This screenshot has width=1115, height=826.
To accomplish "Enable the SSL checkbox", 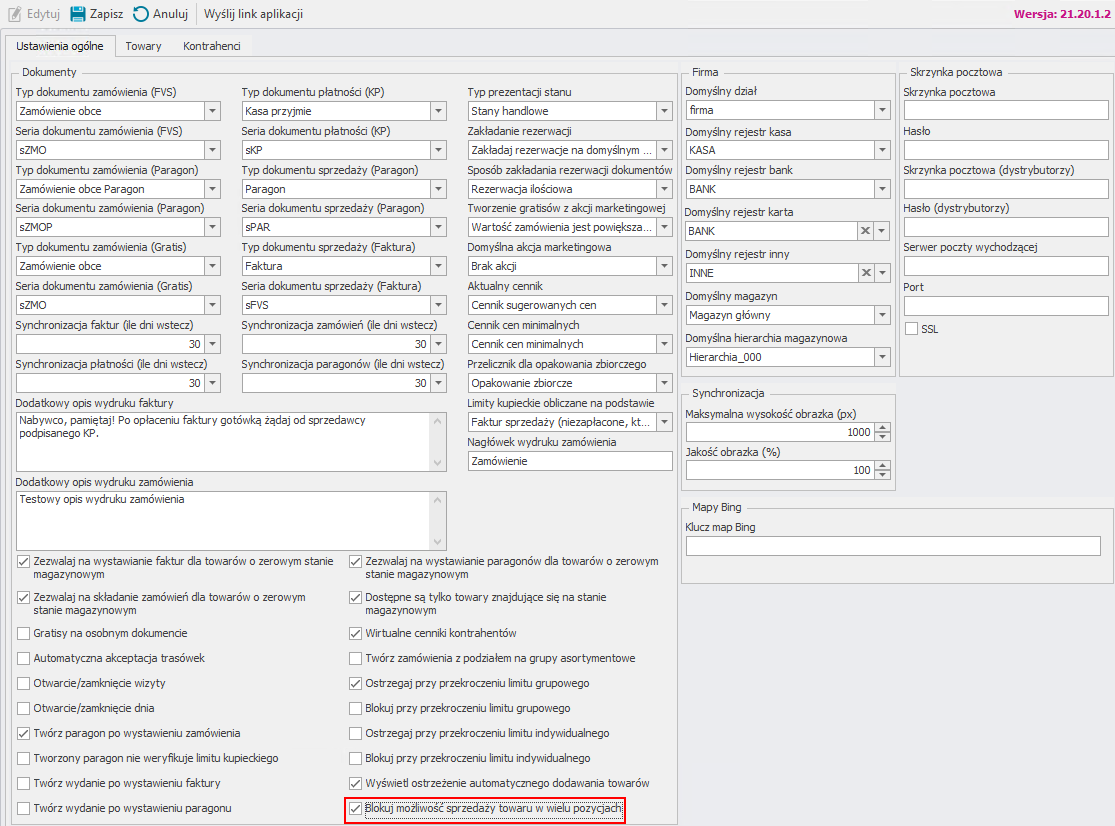I will coord(911,329).
